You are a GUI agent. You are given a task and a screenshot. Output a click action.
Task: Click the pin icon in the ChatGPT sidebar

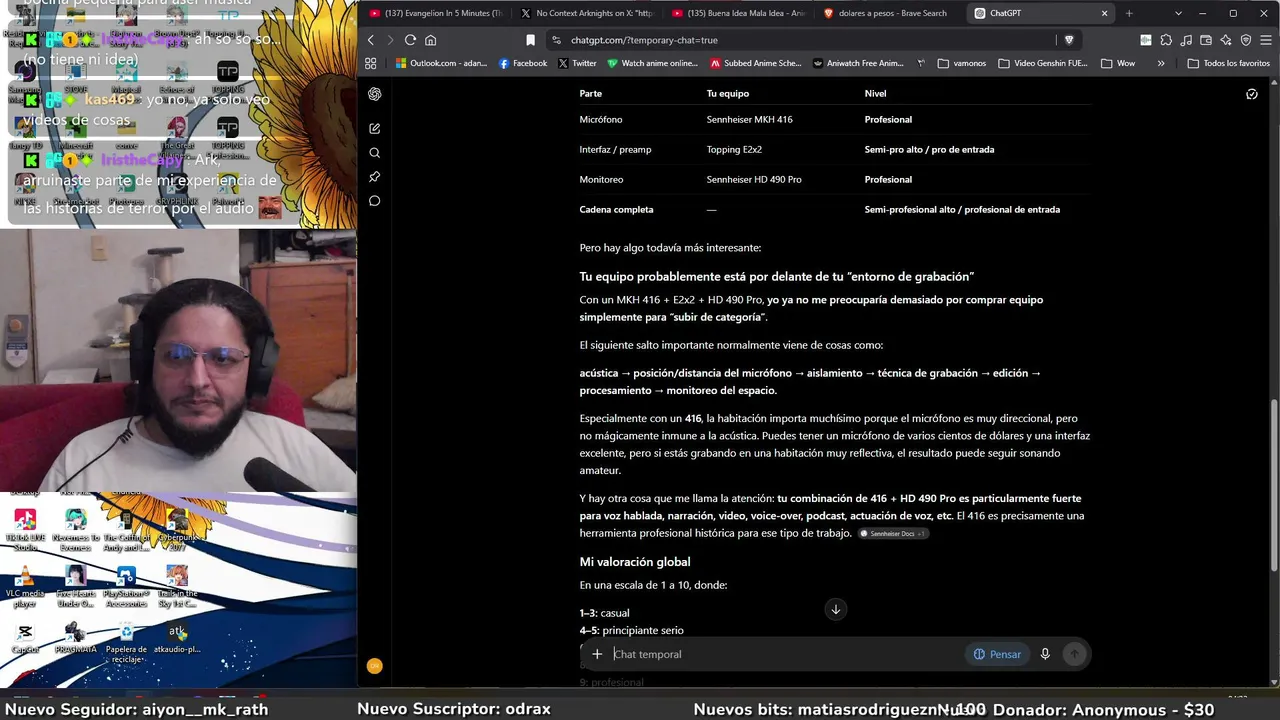(x=375, y=177)
